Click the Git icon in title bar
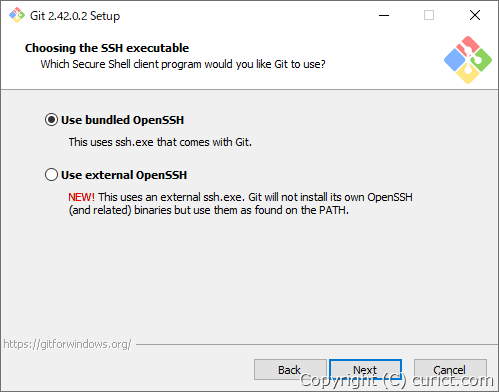The image size is (499, 392). [x=17, y=15]
